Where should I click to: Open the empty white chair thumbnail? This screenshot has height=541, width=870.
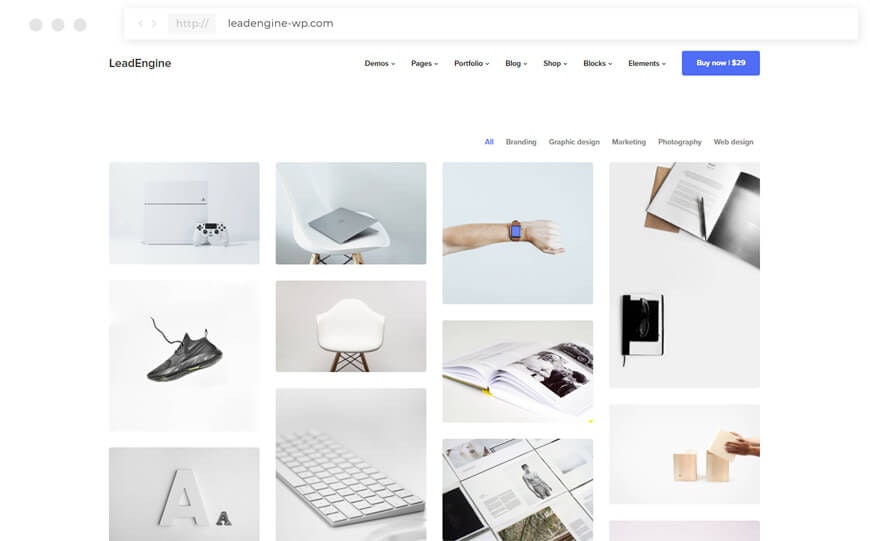[x=351, y=326]
